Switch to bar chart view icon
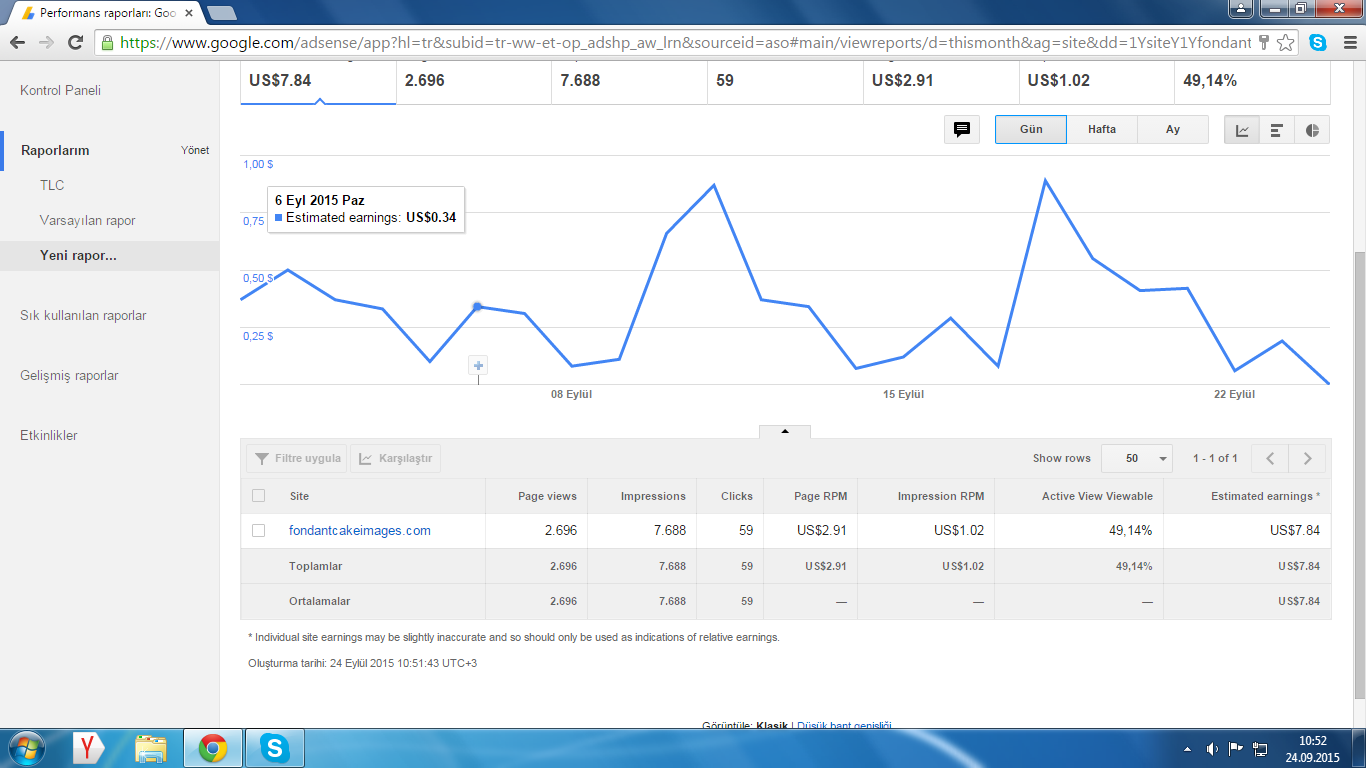 click(x=1277, y=130)
